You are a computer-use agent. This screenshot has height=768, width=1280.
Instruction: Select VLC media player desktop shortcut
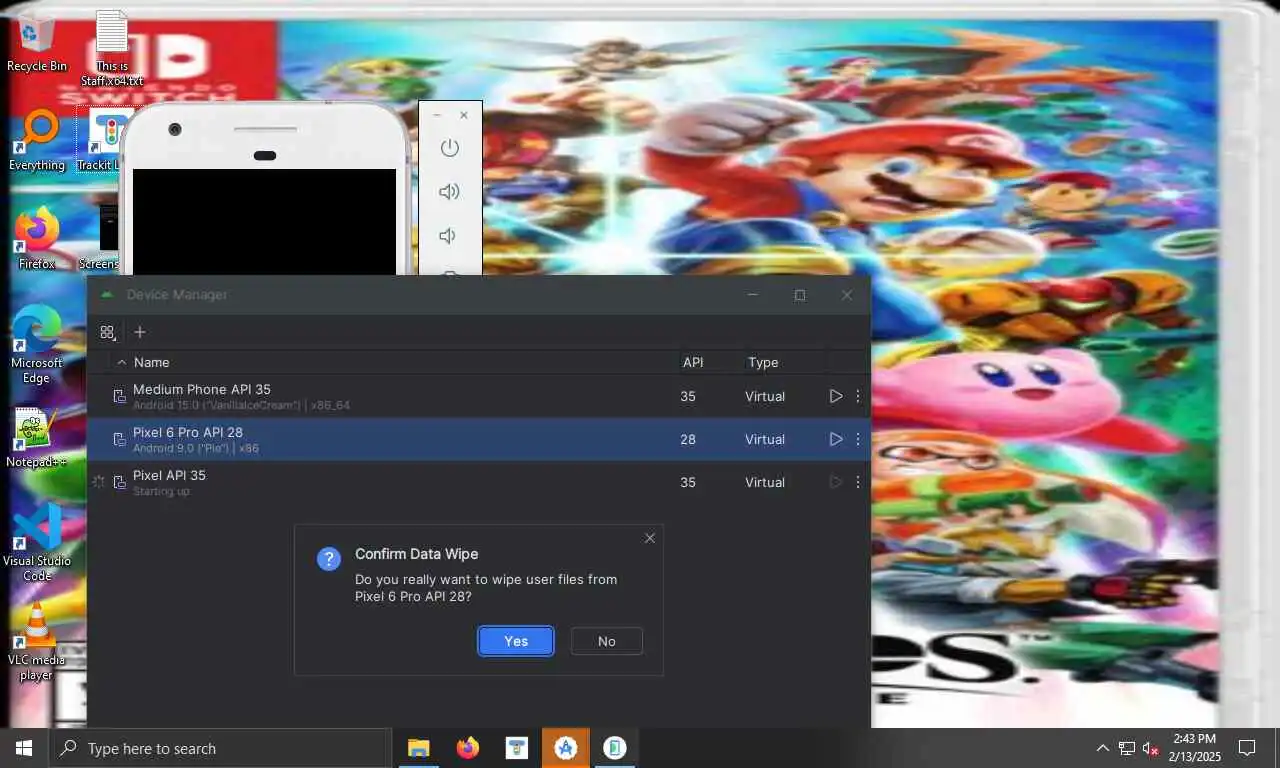point(37,641)
